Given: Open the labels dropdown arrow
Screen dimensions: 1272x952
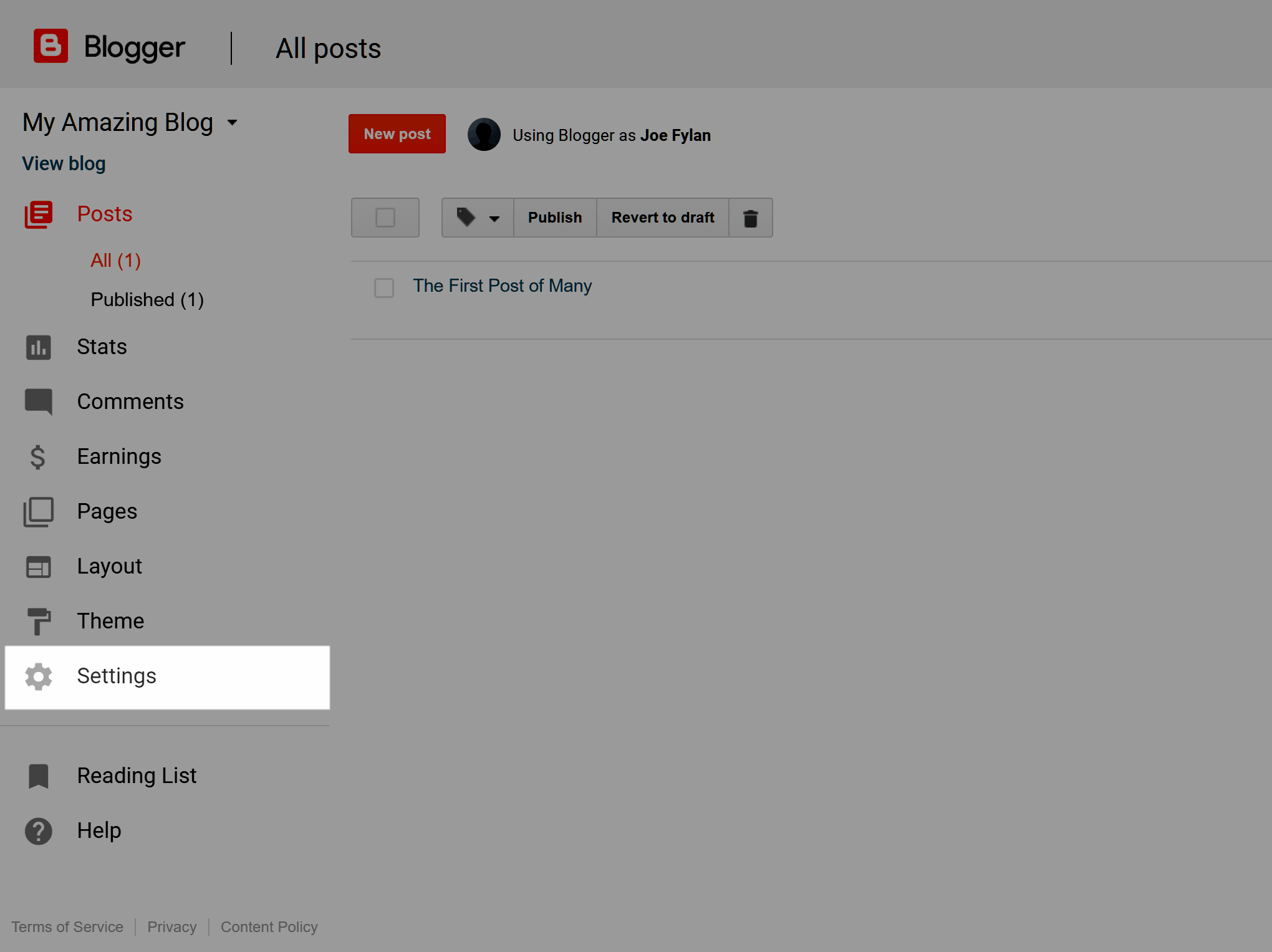Looking at the screenshot, I should coord(494,218).
